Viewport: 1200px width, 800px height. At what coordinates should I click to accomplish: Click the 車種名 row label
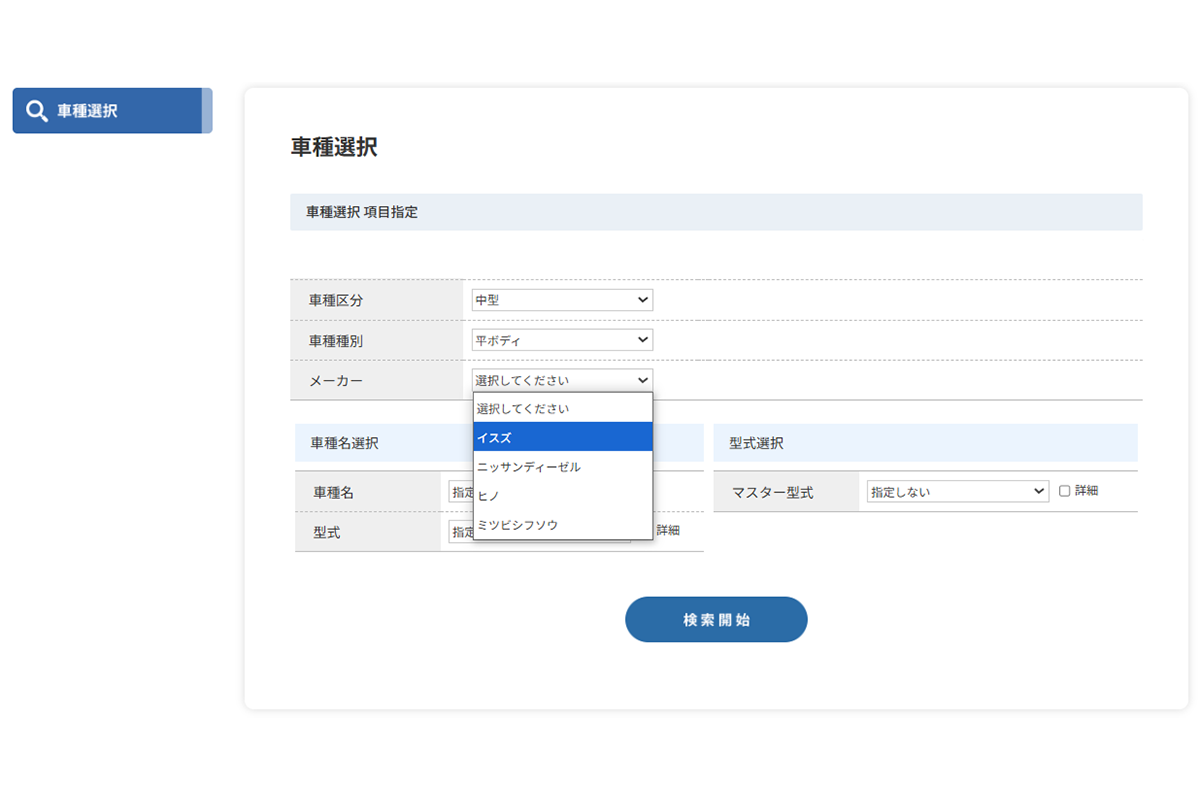coord(333,492)
